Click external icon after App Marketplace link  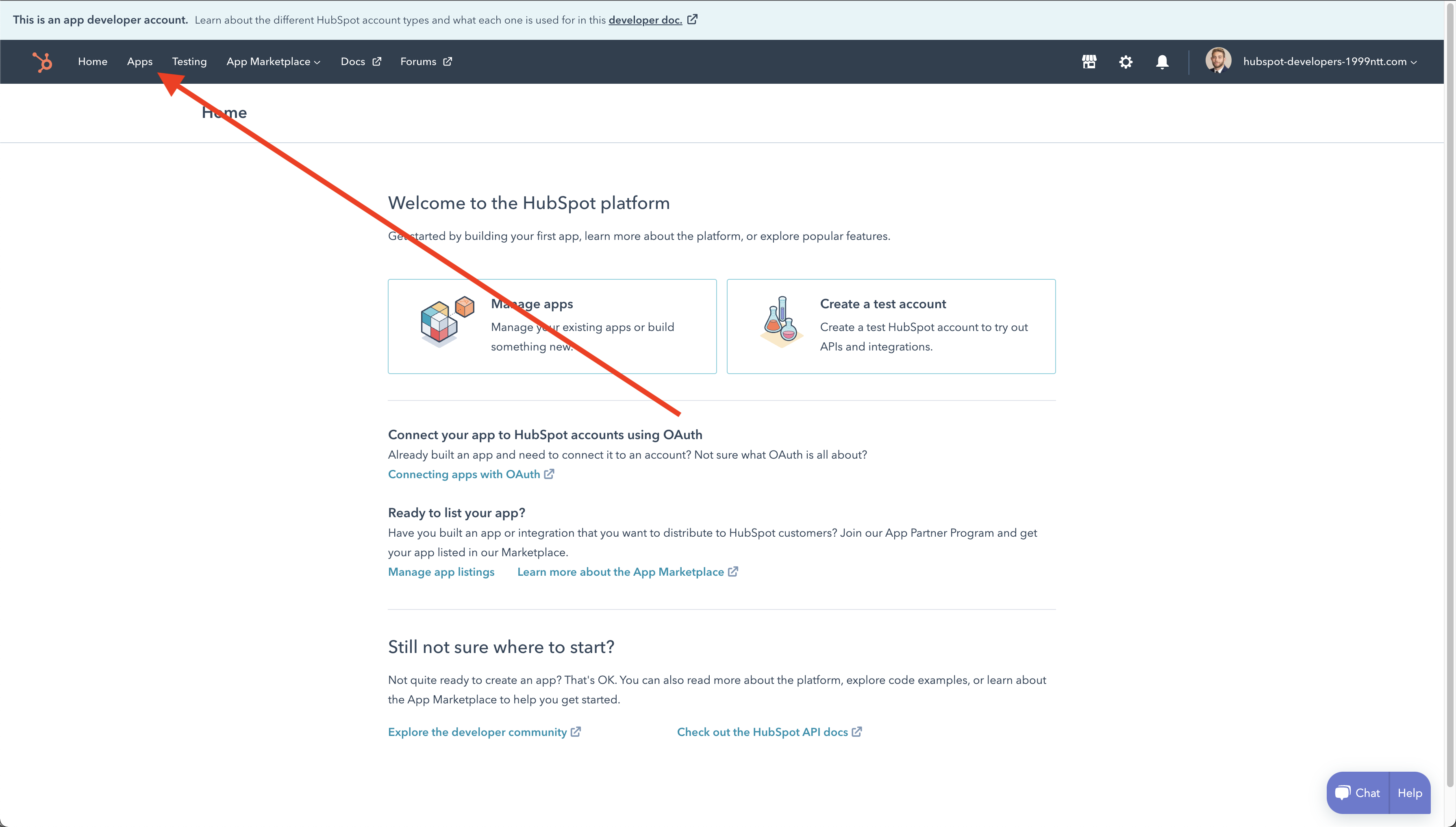coord(733,571)
